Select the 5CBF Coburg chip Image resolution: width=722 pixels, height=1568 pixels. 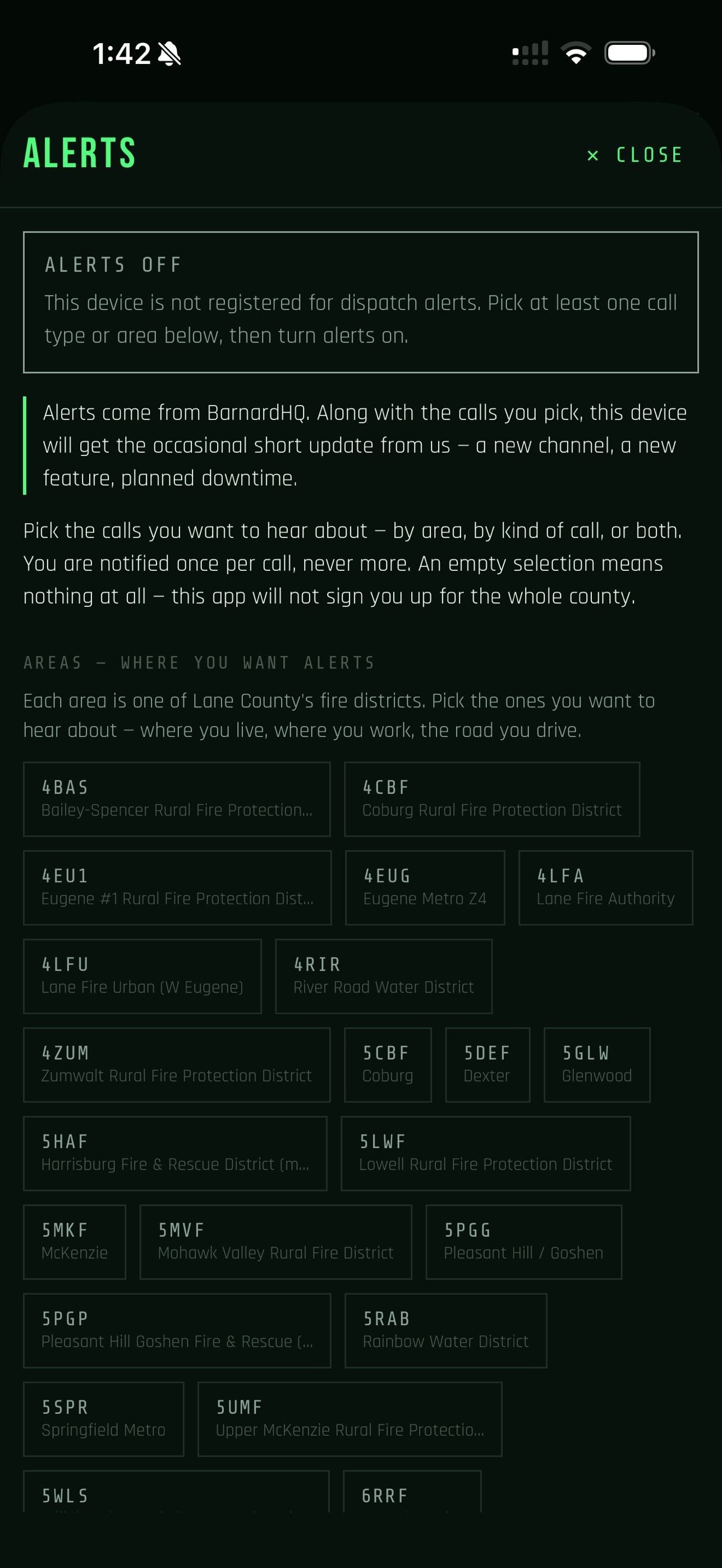click(388, 1064)
